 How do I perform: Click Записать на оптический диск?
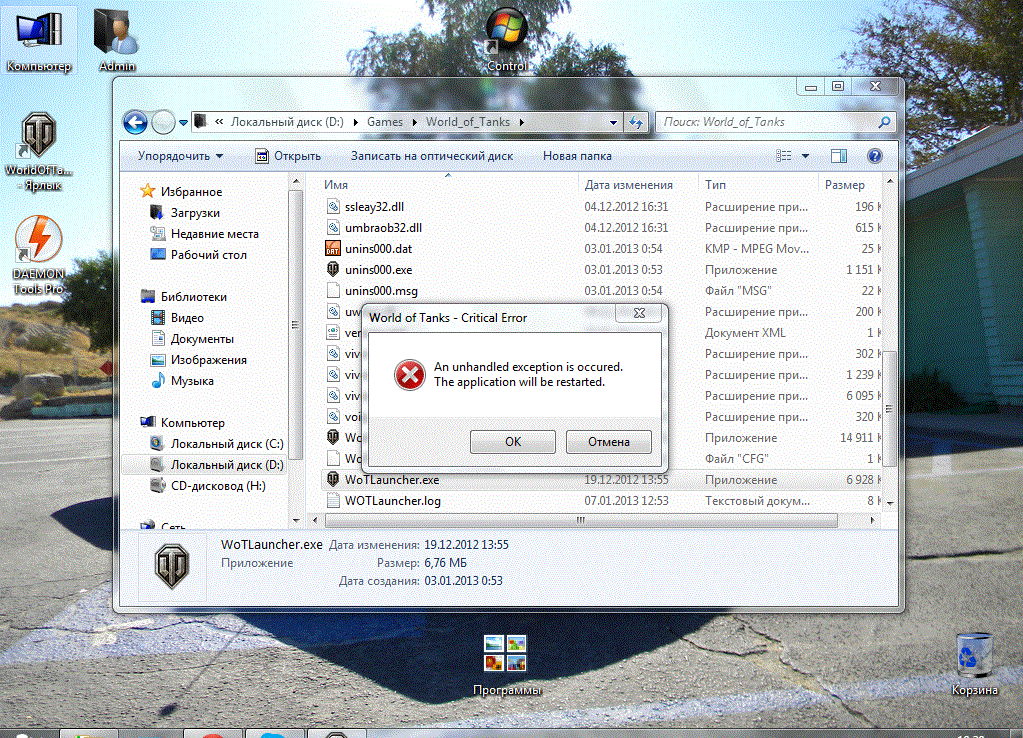click(432, 156)
